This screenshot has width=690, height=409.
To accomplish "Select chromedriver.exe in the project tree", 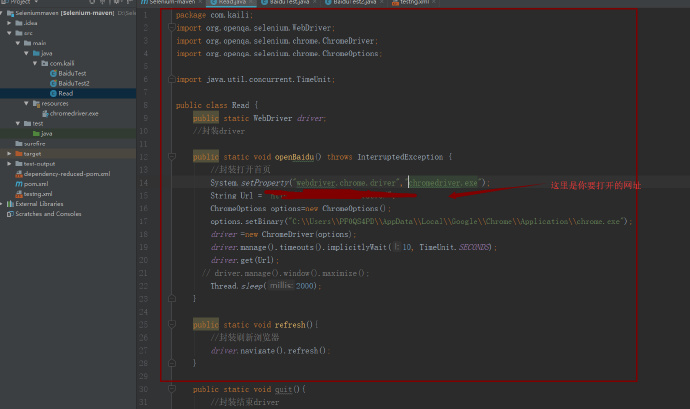I will (x=74, y=114).
